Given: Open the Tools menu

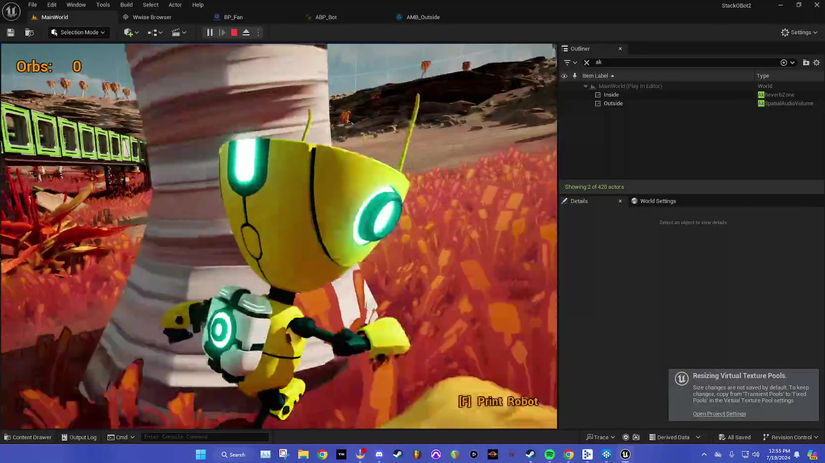Looking at the screenshot, I should [x=103, y=5].
